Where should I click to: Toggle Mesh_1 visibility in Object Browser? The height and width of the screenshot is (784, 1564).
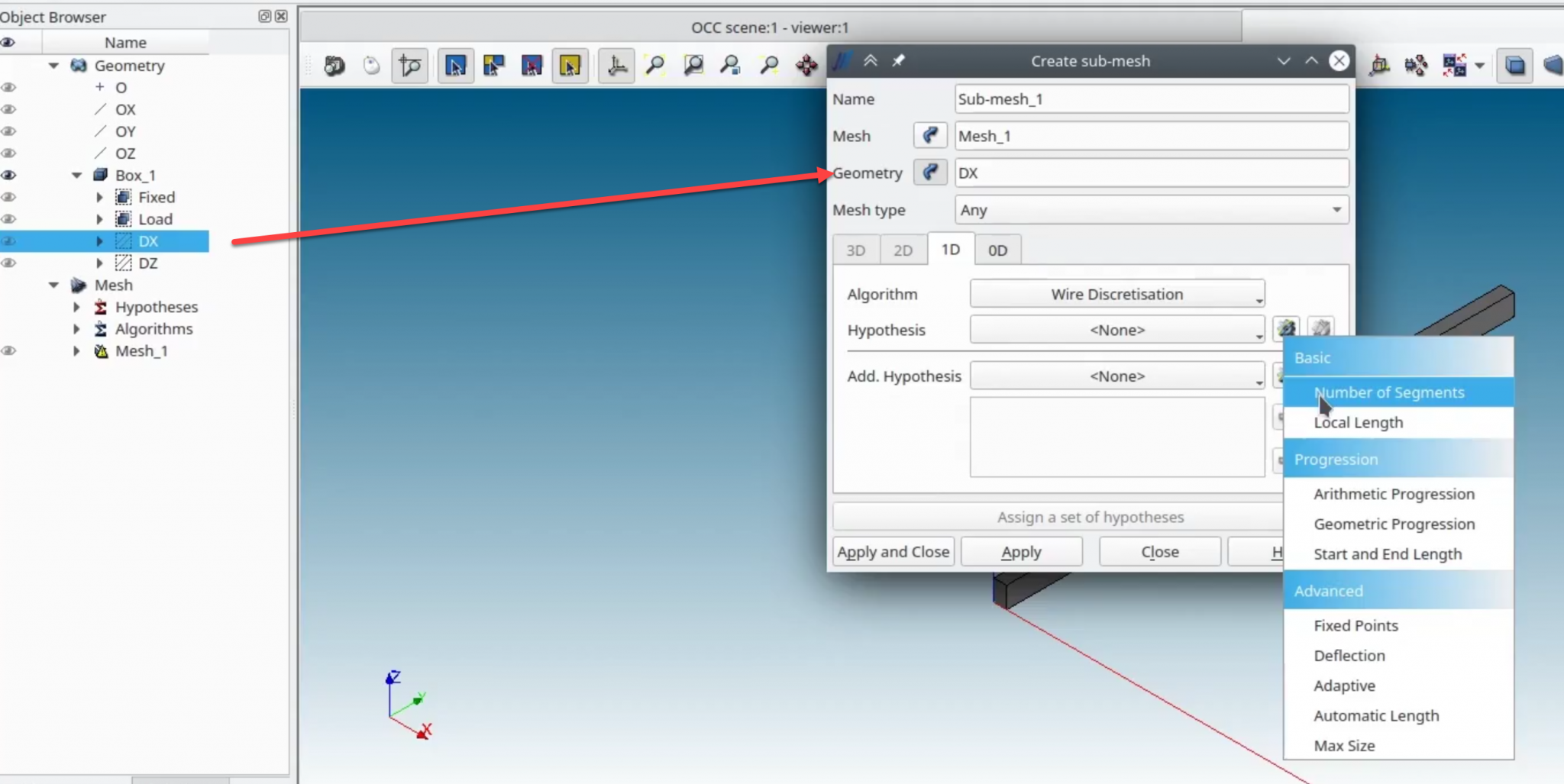tap(8, 350)
